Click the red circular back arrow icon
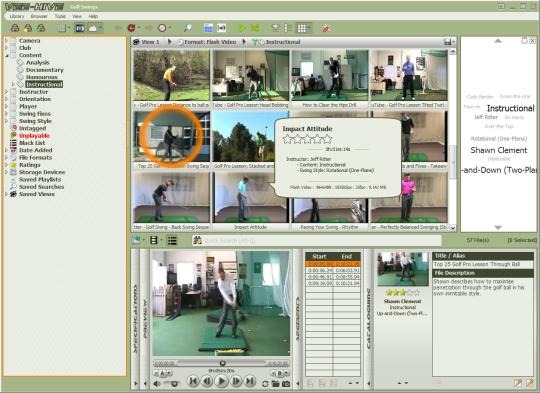This screenshot has height=393, width=540. (x=131, y=28)
